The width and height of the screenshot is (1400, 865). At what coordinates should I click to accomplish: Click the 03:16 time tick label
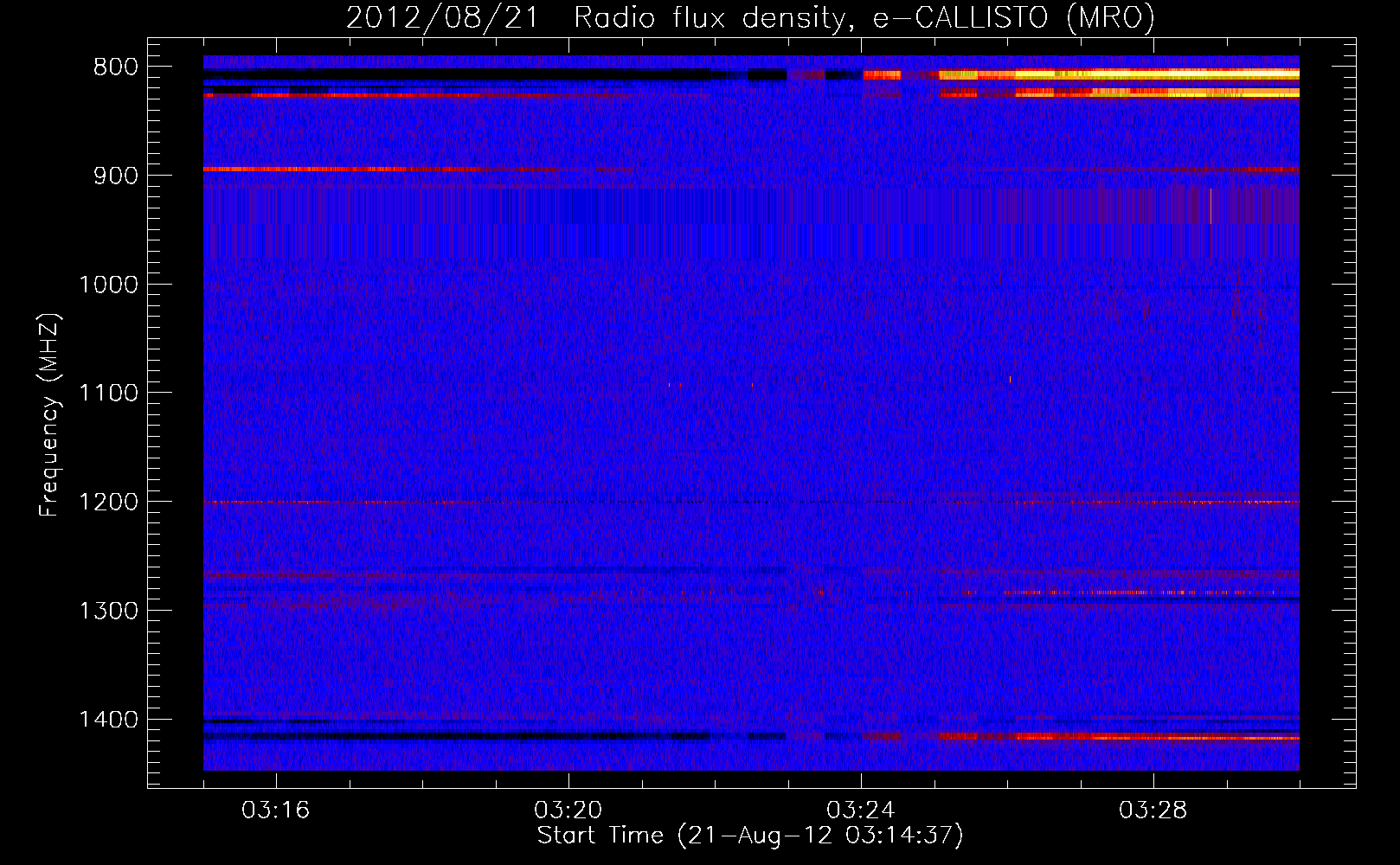(x=275, y=811)
